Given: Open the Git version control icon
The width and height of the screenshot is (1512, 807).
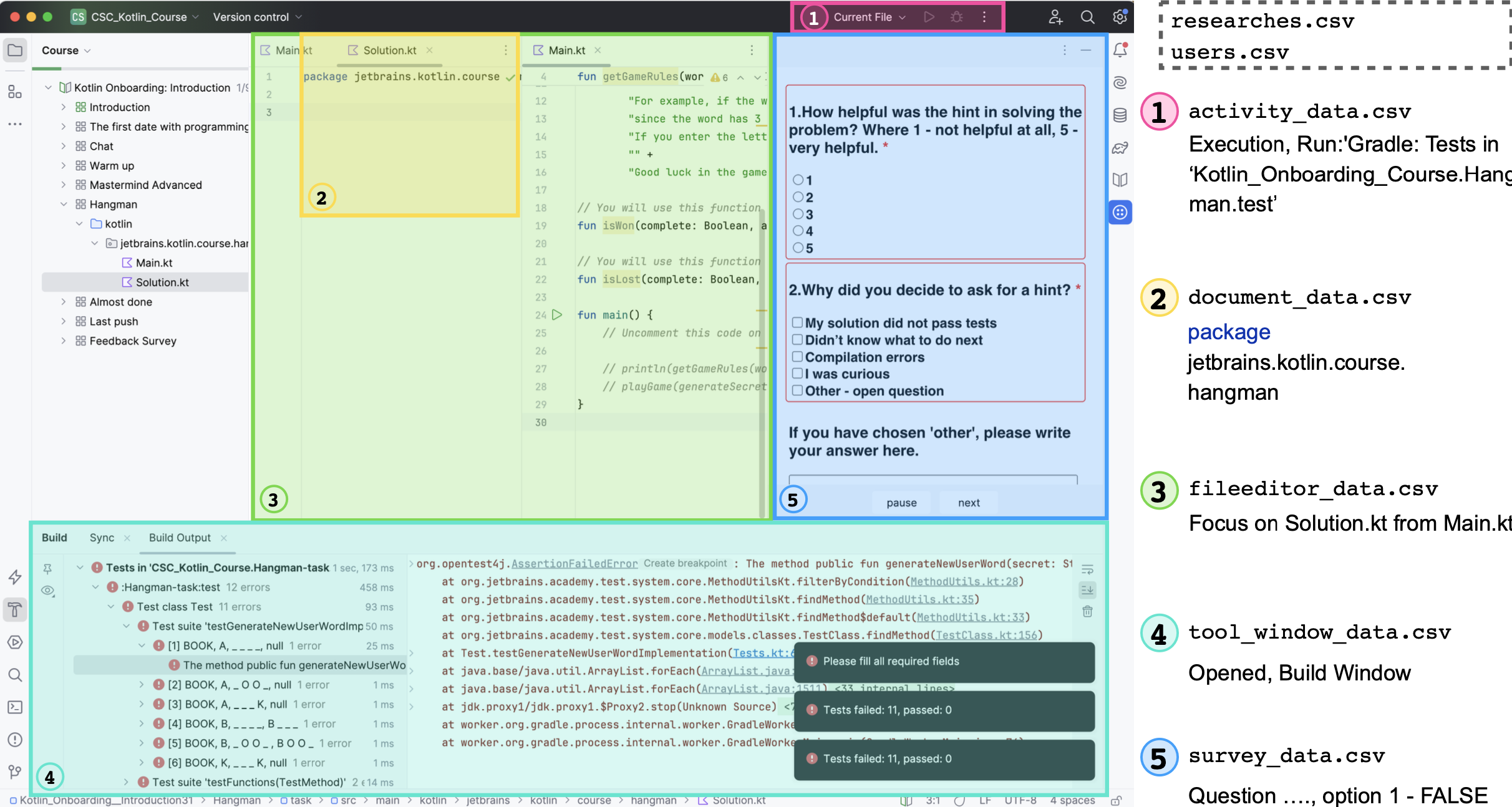Looking at the screenshot, I should 15,772.
